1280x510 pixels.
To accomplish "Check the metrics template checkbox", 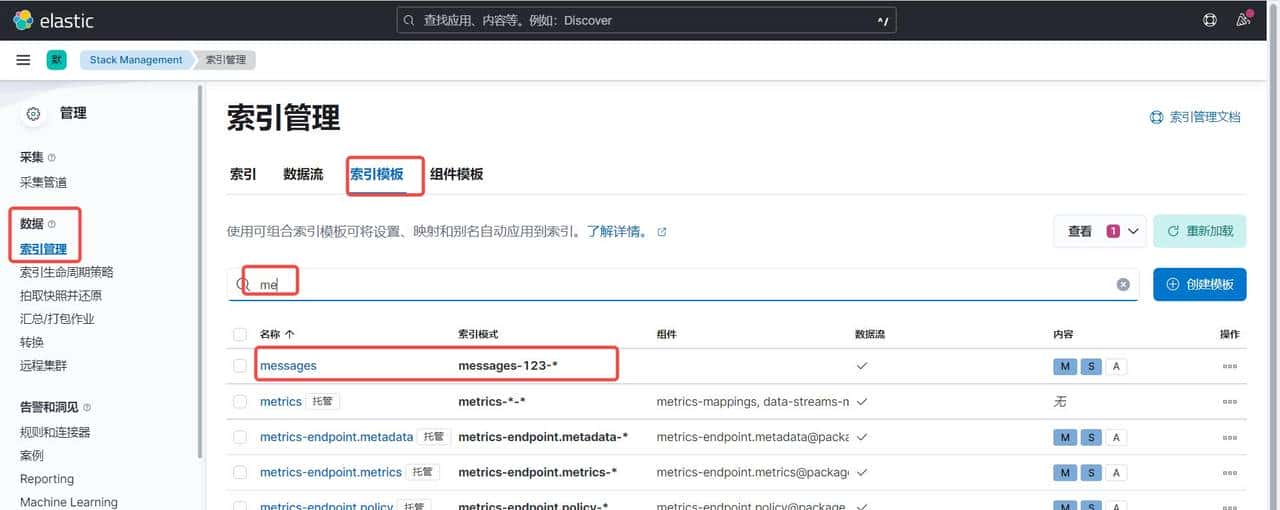I will pyautogui.click(x=239, y=401).
